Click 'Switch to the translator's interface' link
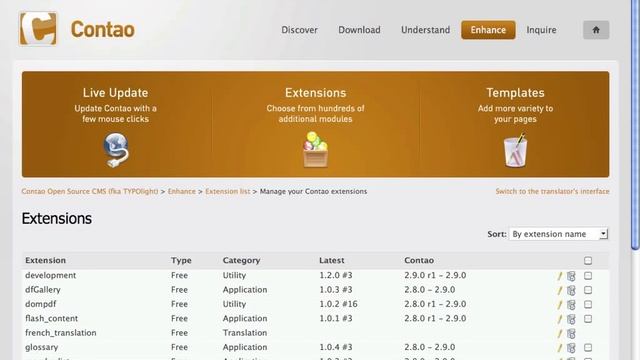640x360 pixels. point(552,191)
